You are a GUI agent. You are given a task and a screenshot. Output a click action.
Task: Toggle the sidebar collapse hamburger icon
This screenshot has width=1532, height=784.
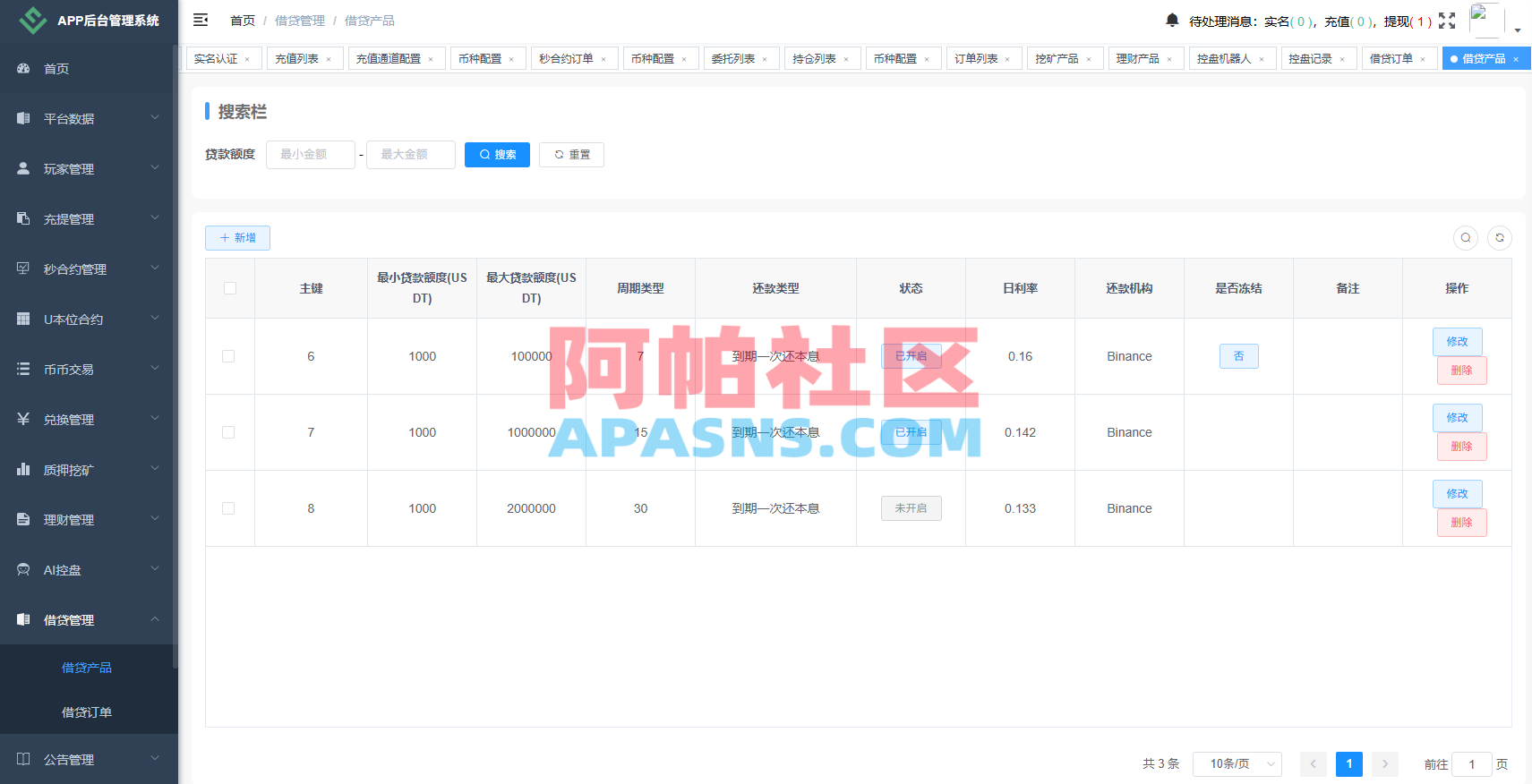(x=201, y=20)
